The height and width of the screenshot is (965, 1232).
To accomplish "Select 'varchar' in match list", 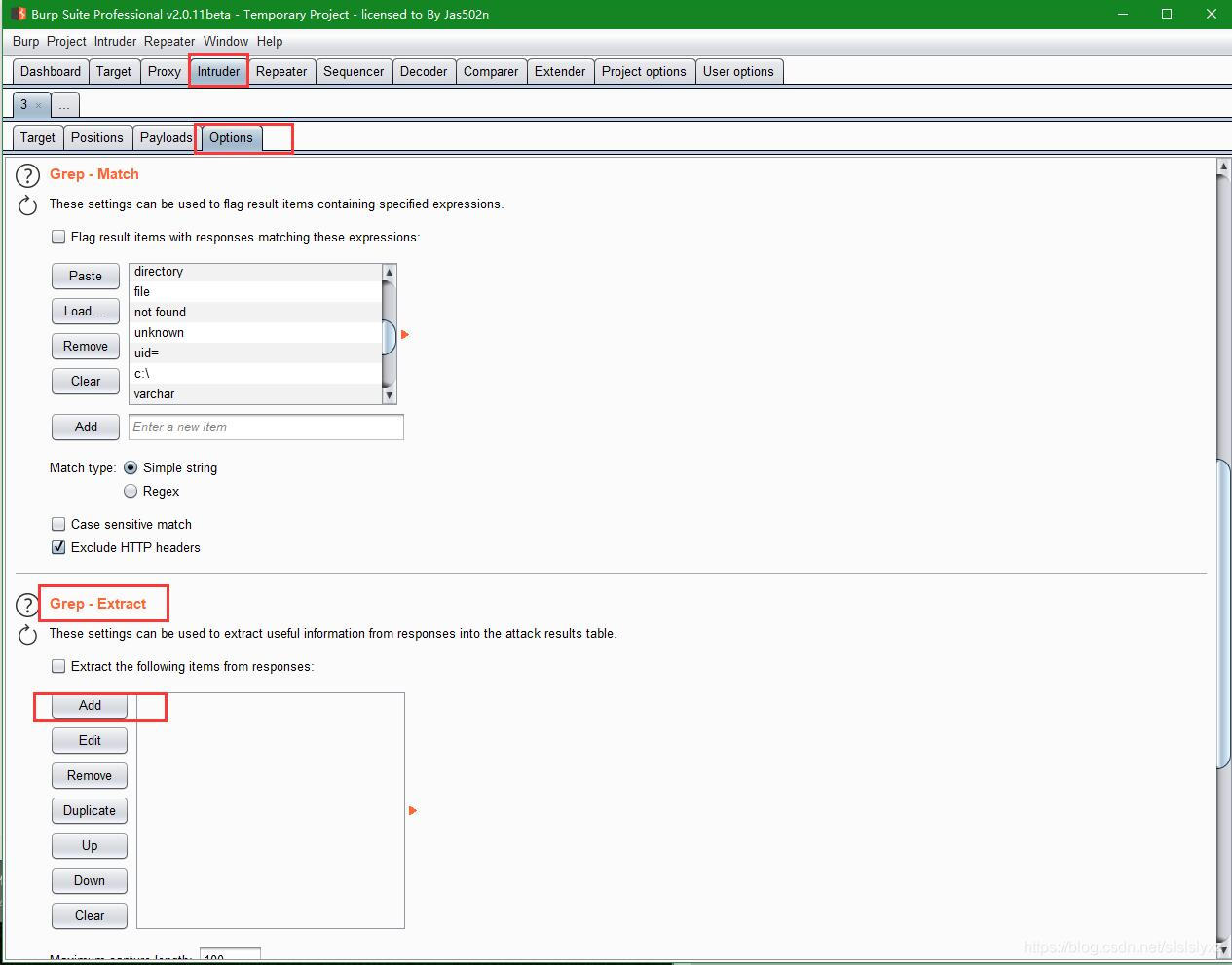I will 255,393.
